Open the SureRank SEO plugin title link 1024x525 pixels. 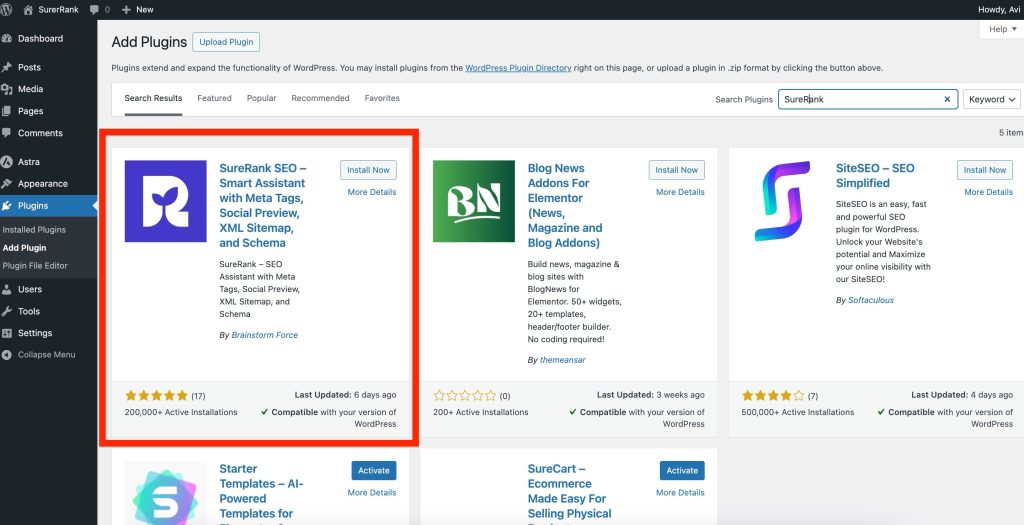click(x=263, y=205)
